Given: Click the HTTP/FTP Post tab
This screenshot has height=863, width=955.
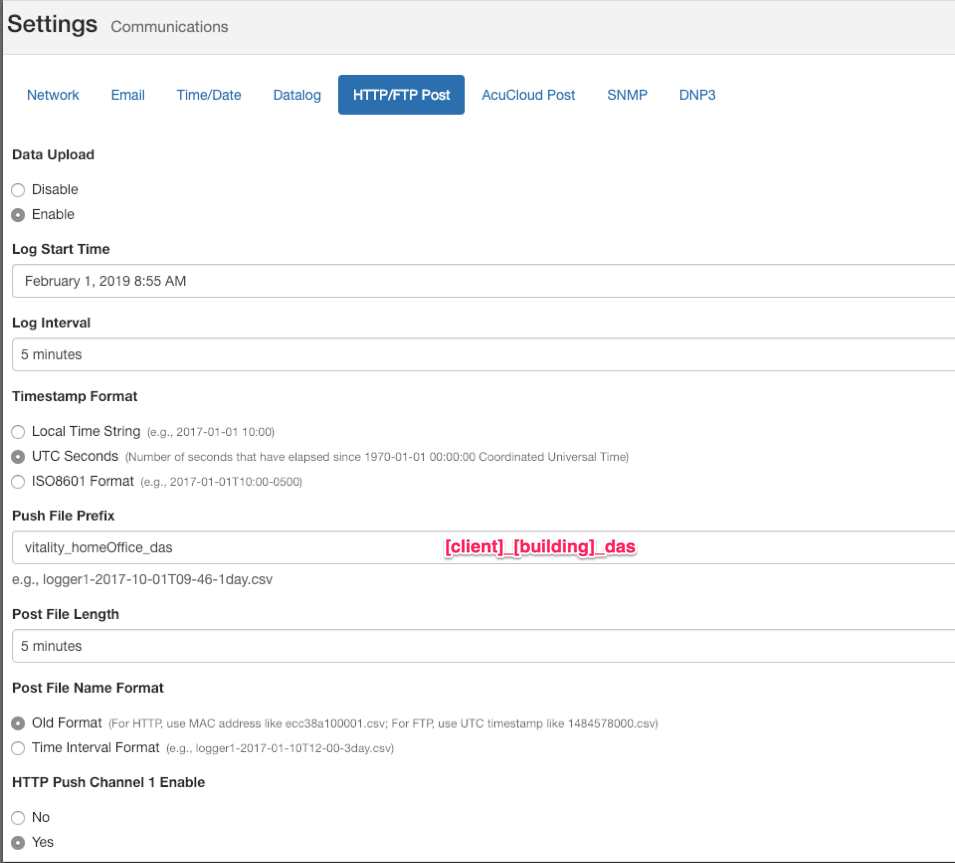Looking at the screenshot, I should click(401, 95).
